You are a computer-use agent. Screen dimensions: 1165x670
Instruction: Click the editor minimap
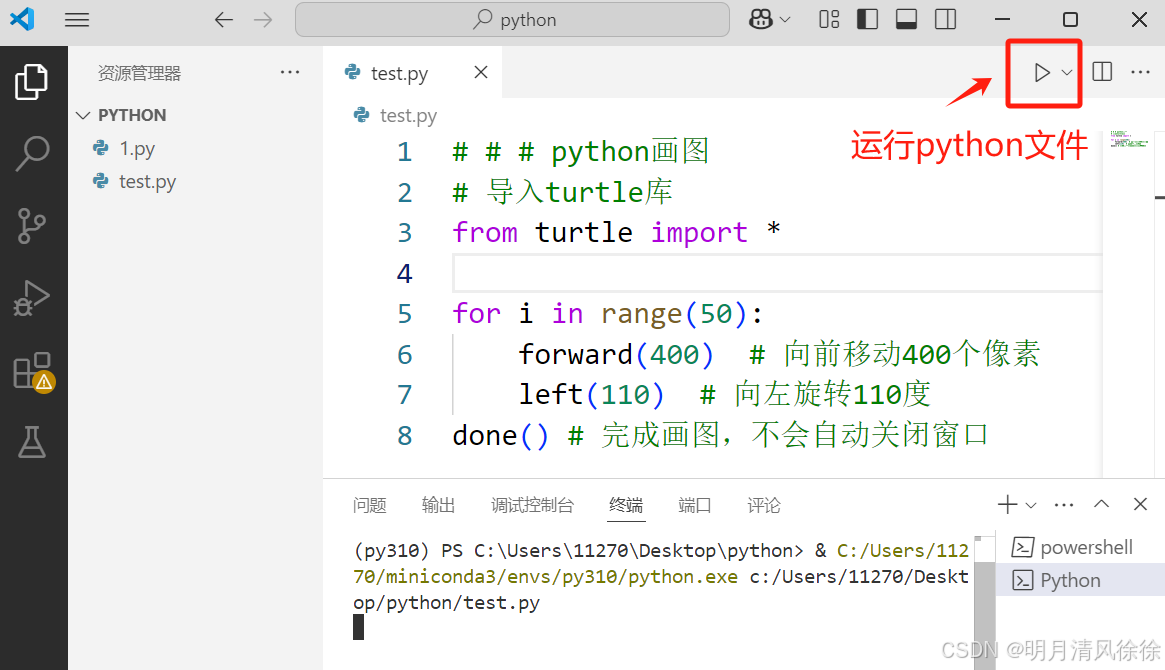[1129, 139]
